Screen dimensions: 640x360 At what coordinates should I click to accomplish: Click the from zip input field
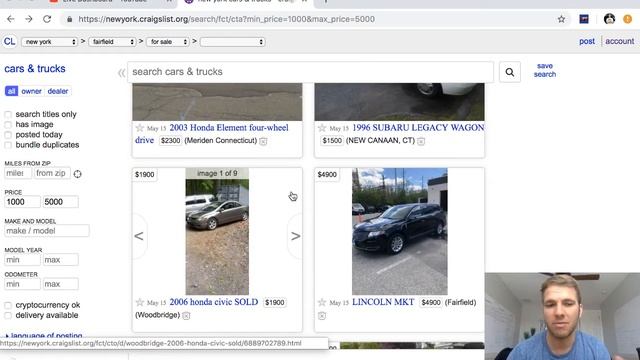coord(52,173)
